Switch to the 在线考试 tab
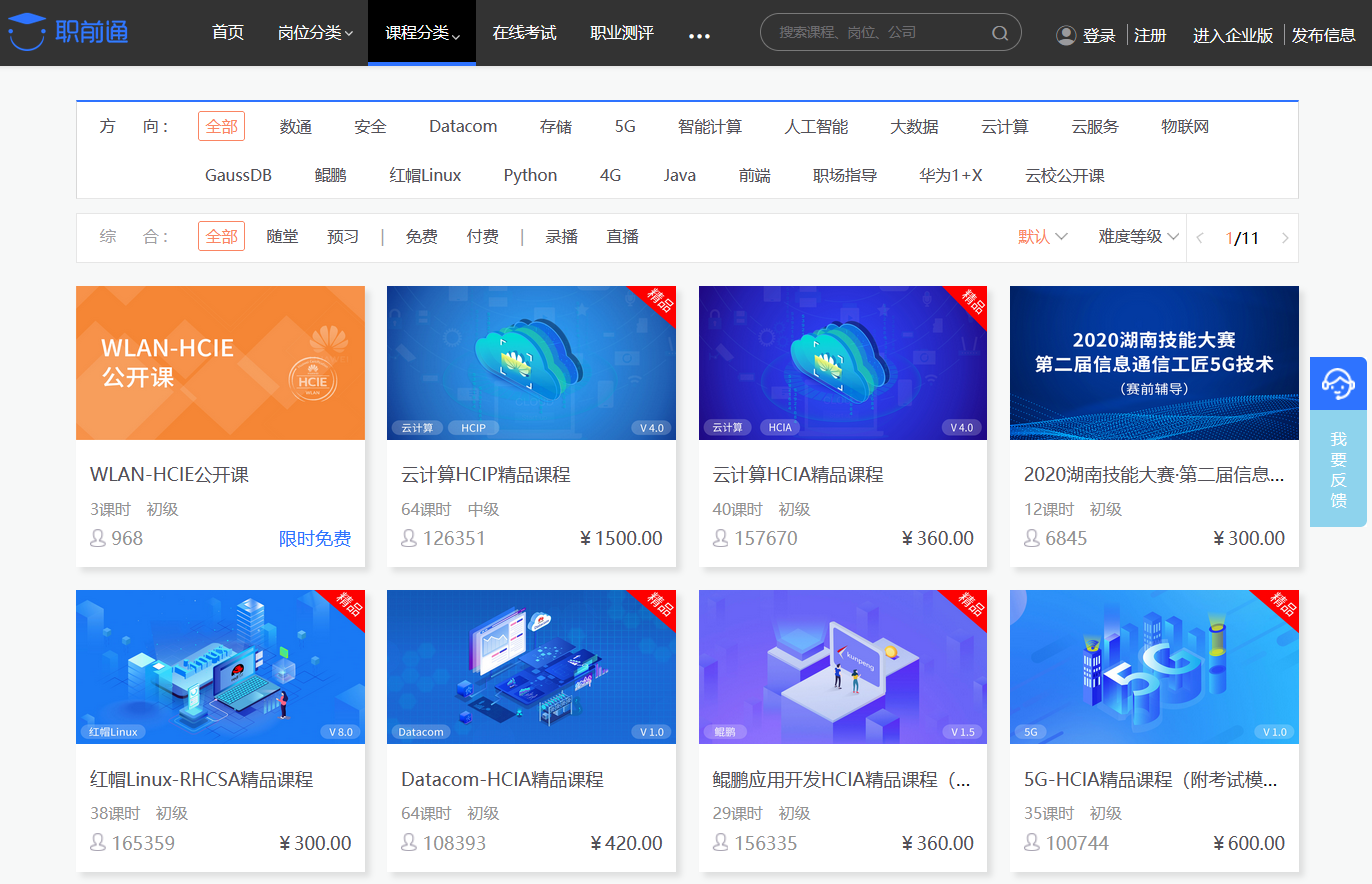This screenshot has height=884, width=1372. [524, 32]
